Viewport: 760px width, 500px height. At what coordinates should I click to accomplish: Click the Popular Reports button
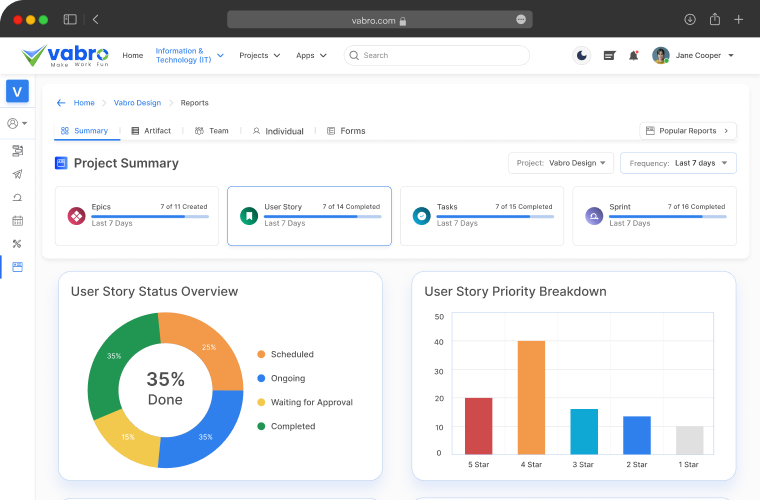click(x=687, y=131)
